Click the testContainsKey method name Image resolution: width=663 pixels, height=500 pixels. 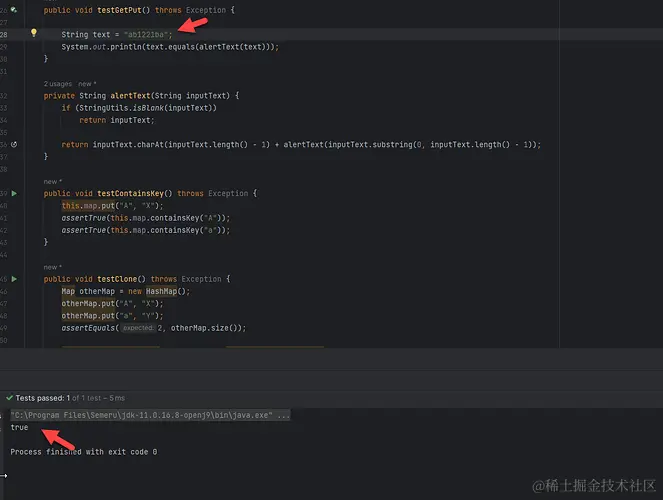click(131, 193)
